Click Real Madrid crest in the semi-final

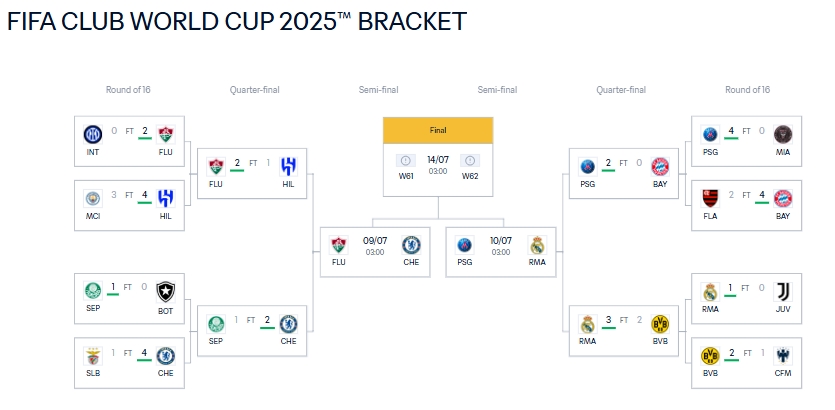click(536, 245)
